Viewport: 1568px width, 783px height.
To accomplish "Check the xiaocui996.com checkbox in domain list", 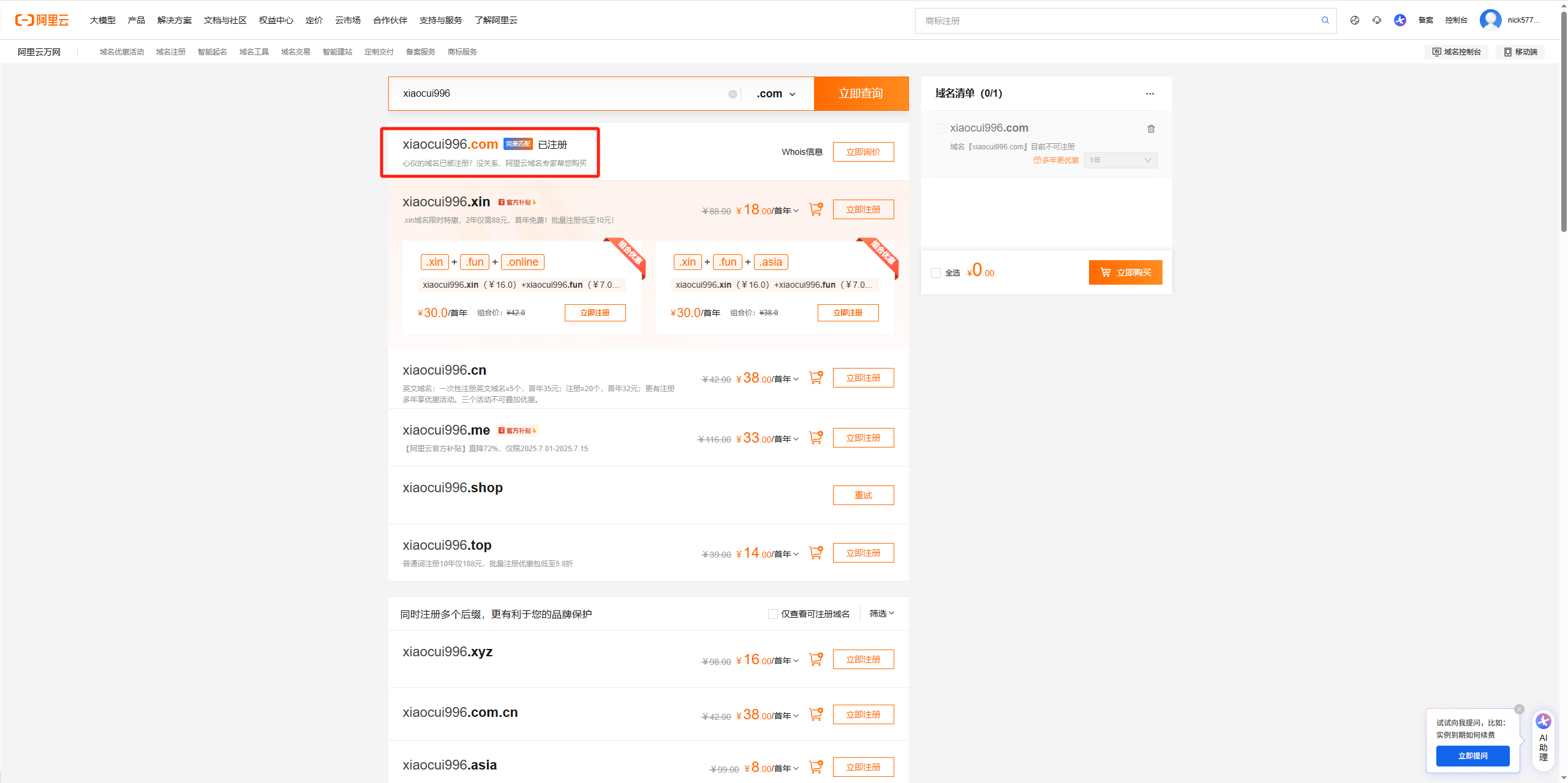I will click(940, 128).
